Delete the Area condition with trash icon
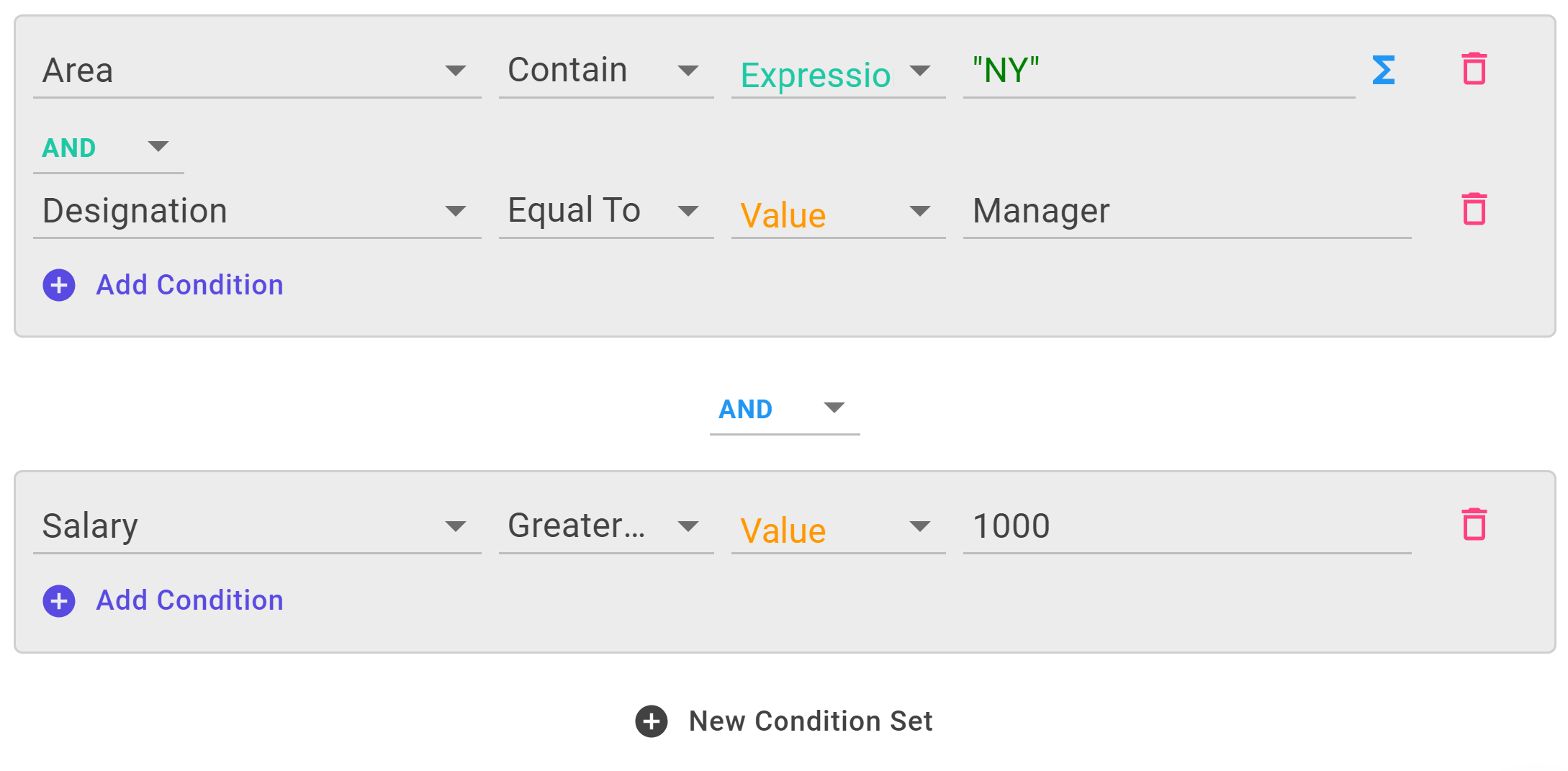Viewport: 1568px width, 771px height. pos(1474,69)
